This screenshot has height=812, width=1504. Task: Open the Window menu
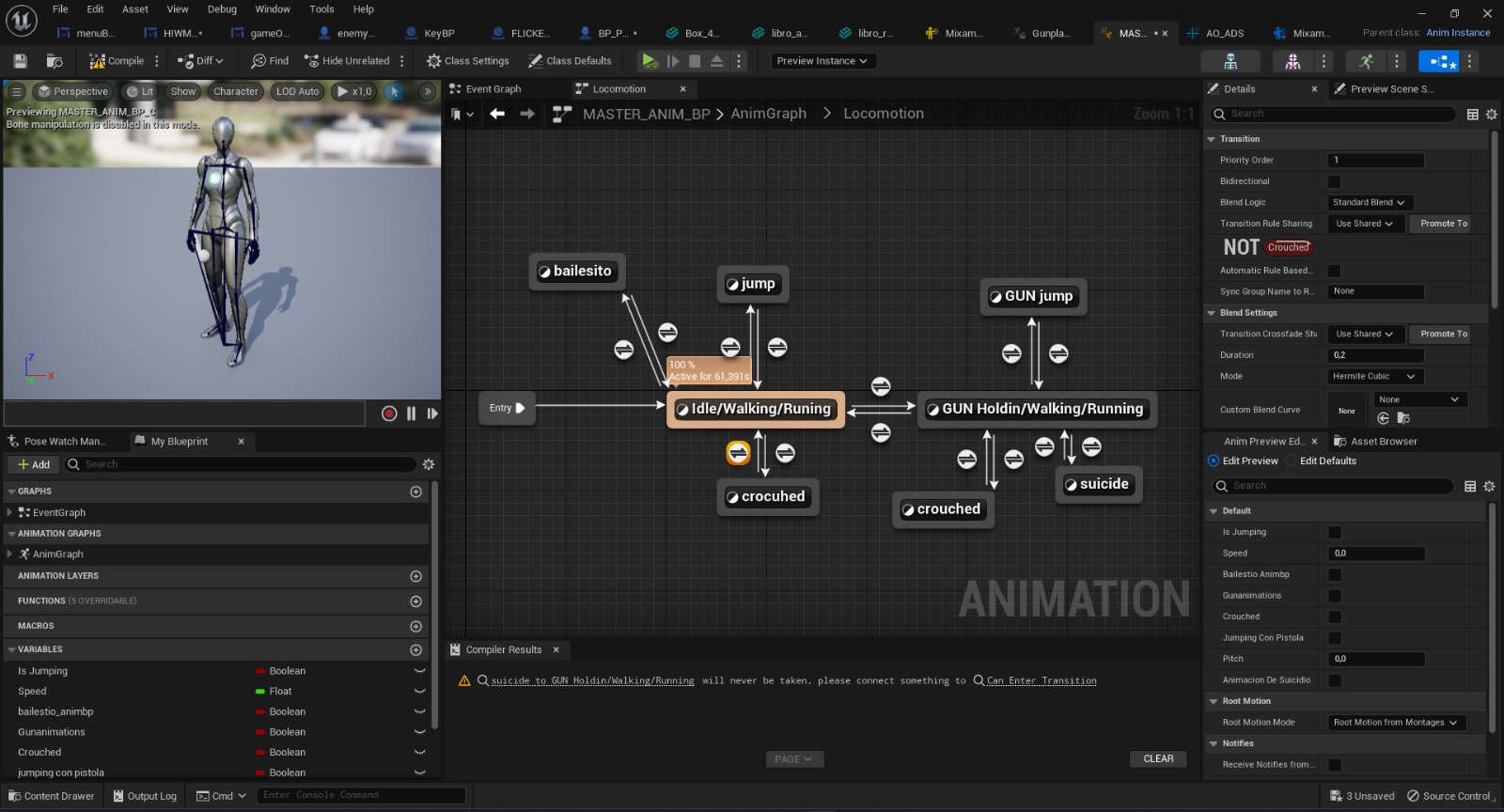click(x=273, y=9)
